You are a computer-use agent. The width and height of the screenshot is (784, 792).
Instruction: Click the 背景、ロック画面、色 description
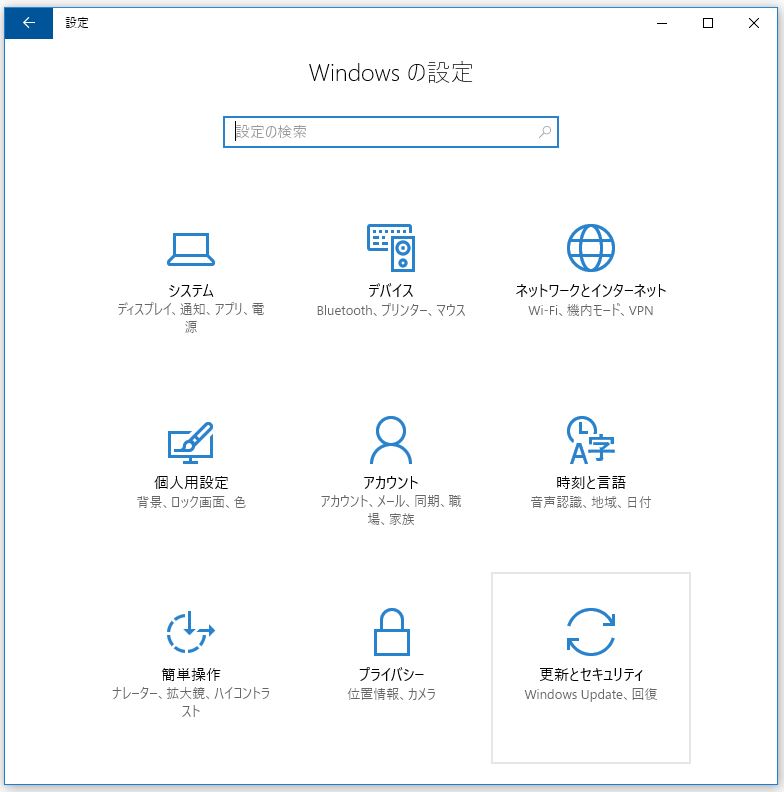click(x=191, y=502)
